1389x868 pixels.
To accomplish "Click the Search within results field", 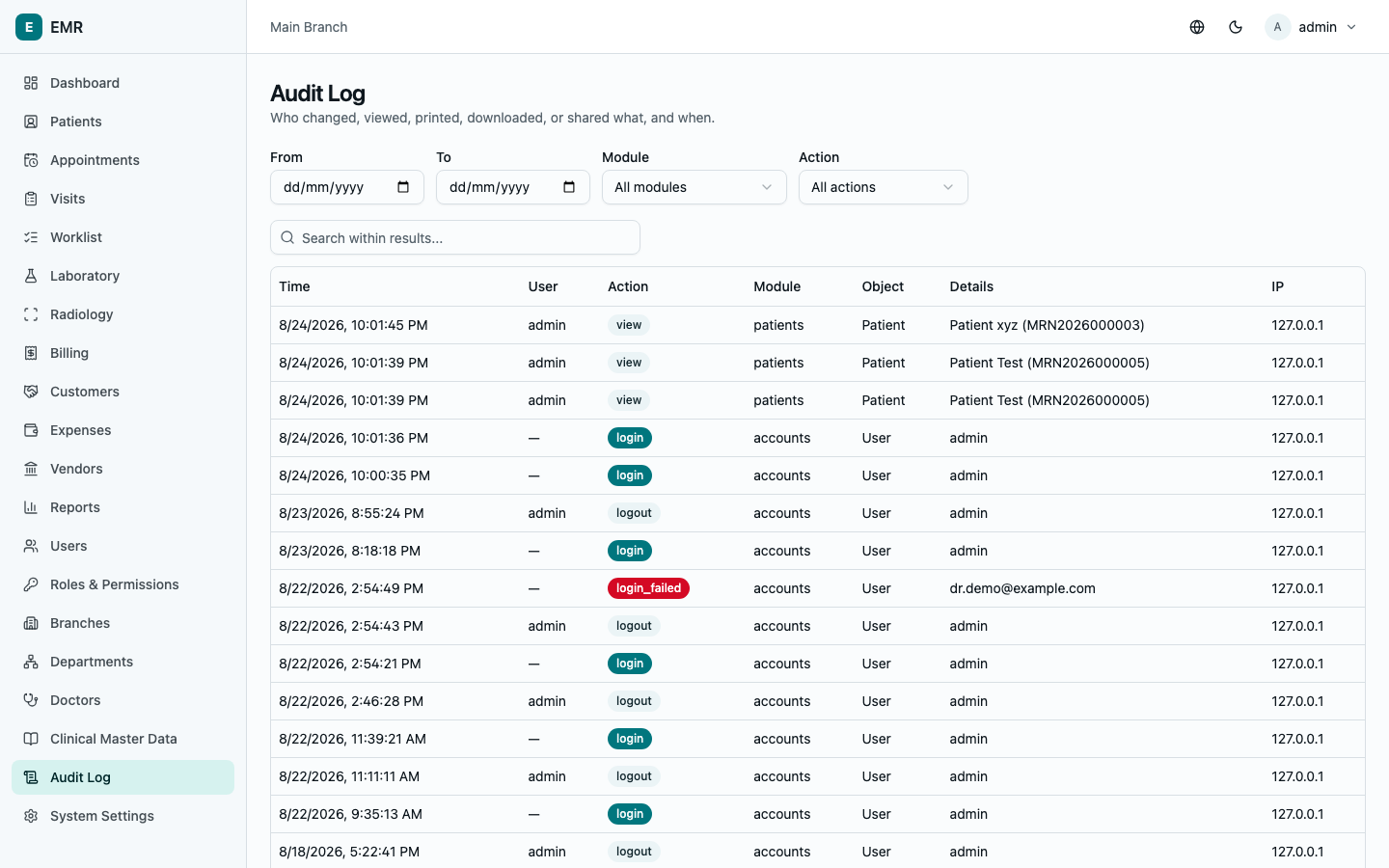I will pos(455,237).
